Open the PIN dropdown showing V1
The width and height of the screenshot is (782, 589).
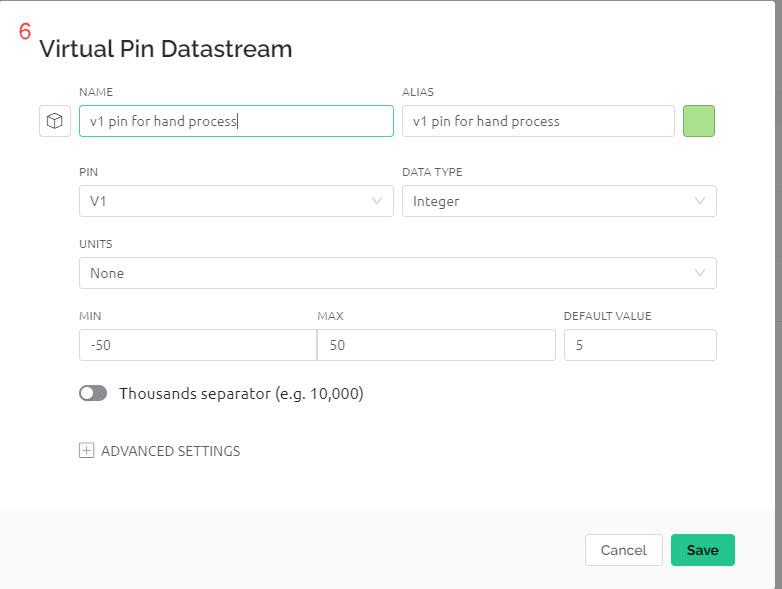(x=236, y=201)
